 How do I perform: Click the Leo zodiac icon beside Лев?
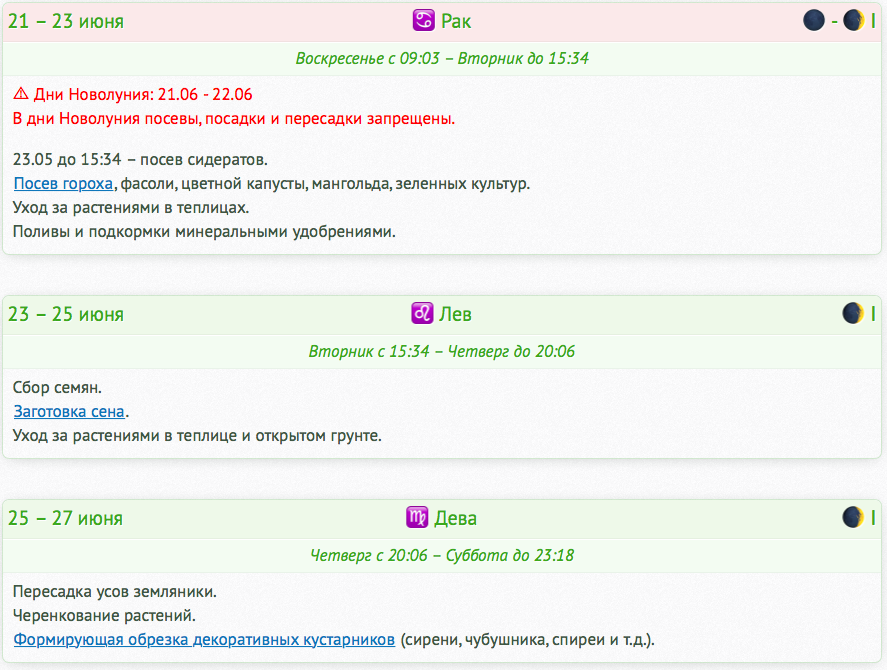(422, 314)
